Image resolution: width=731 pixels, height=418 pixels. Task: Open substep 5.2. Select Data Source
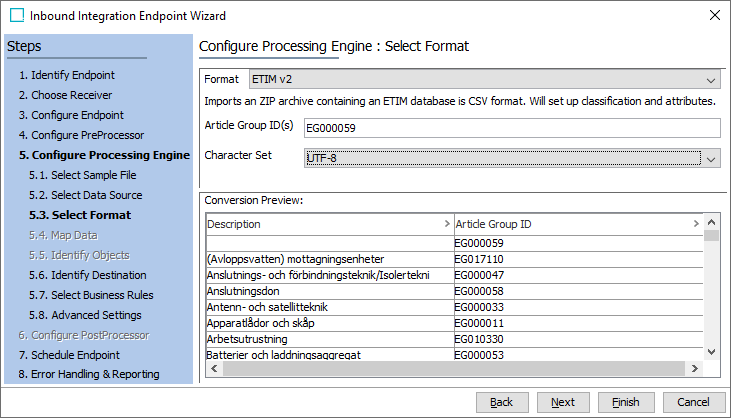(85, 195)
